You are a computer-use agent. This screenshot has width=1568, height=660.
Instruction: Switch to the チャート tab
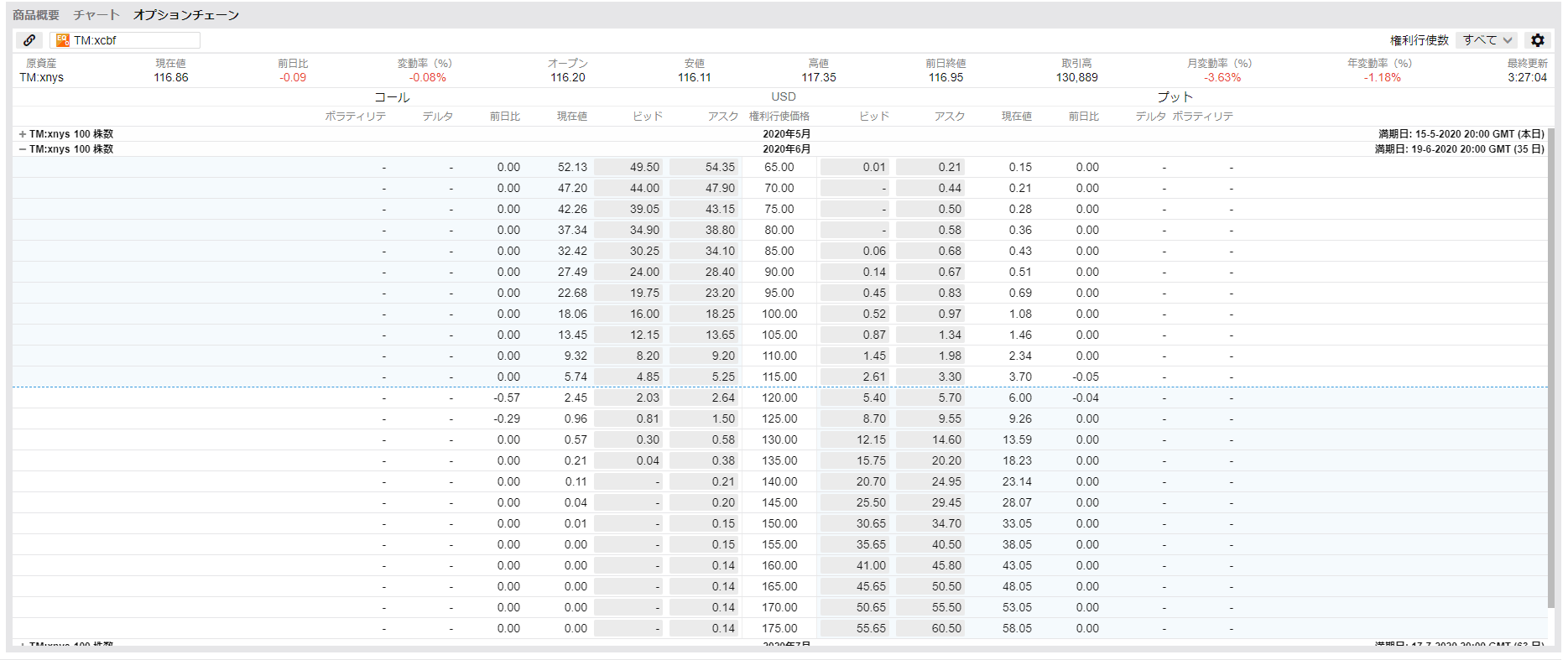pyautogui.click(x=96, y=15)
